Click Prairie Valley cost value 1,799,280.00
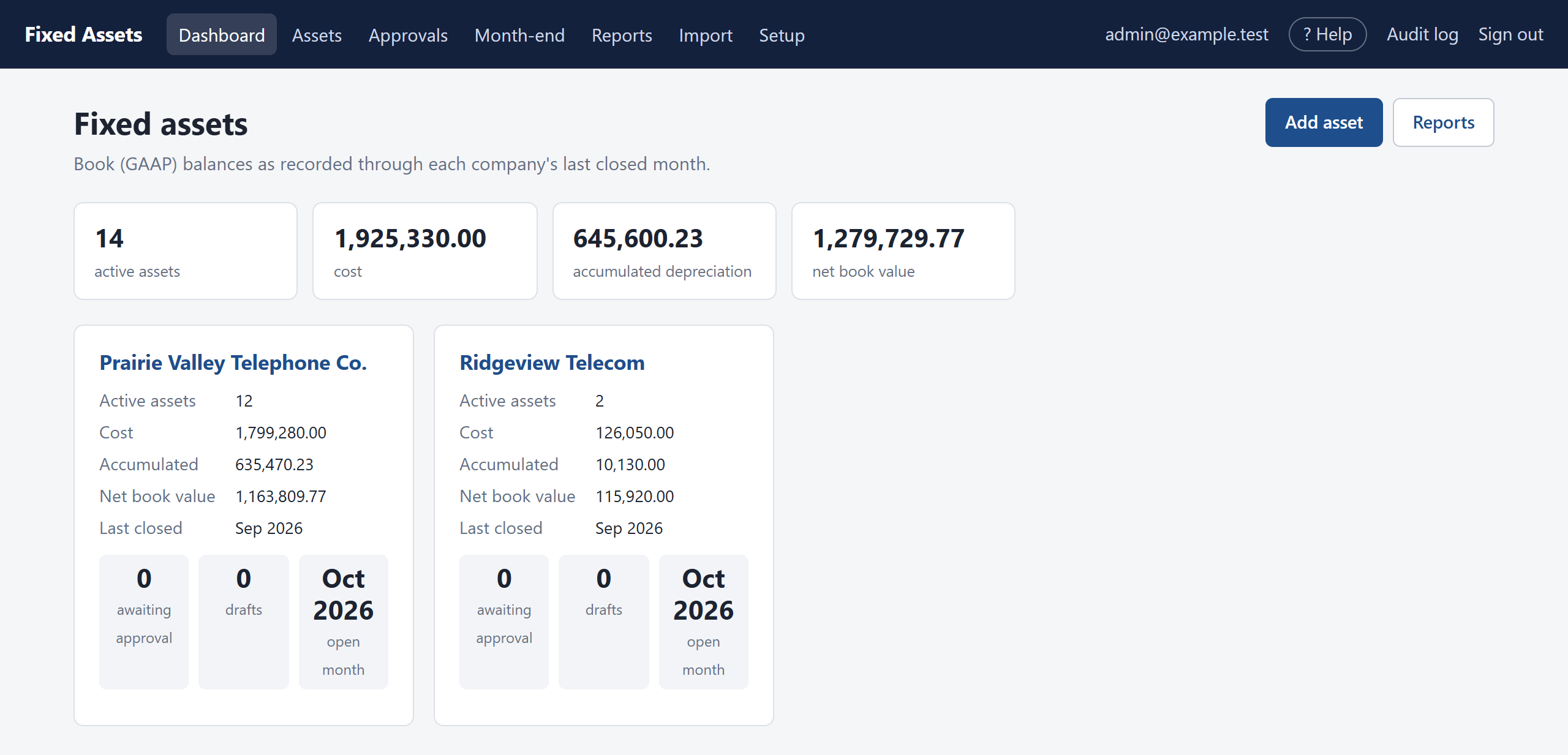The width and height of the screenshot is (1568, 755). coord(281,433)
